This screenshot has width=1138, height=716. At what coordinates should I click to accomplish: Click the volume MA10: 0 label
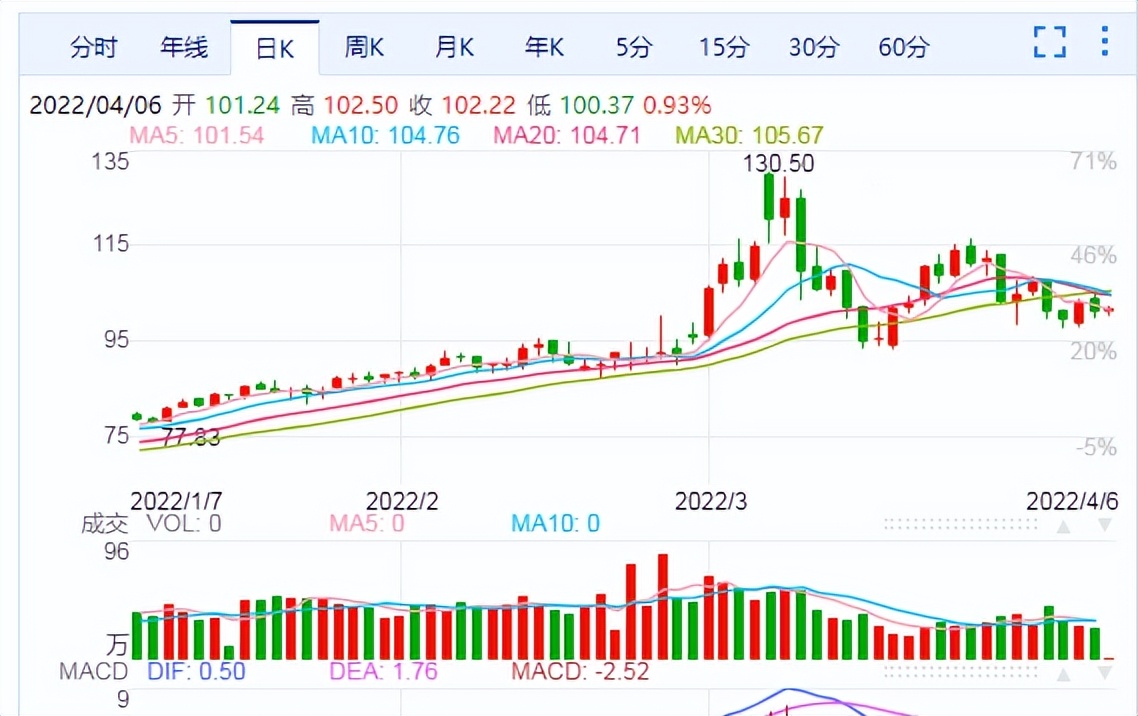pos(555,523)
